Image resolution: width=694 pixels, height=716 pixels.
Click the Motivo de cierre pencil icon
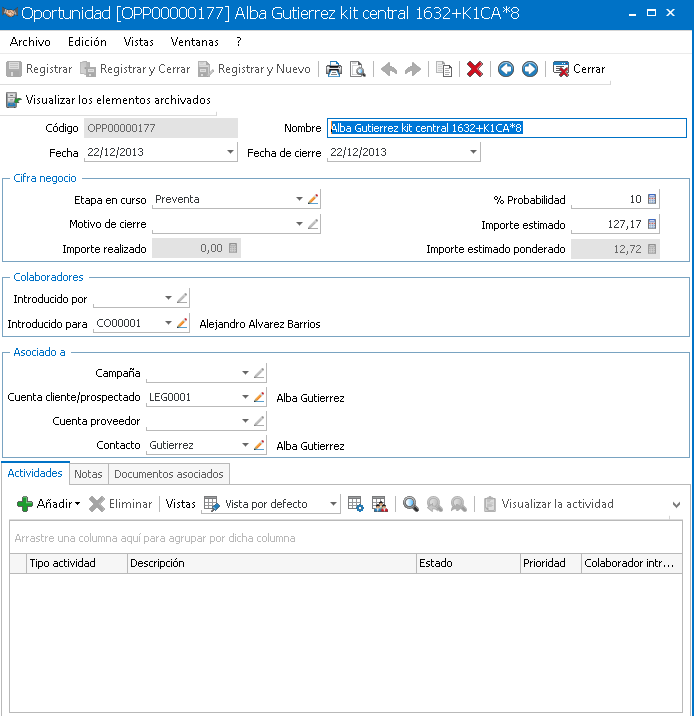(x=313, y=224)
